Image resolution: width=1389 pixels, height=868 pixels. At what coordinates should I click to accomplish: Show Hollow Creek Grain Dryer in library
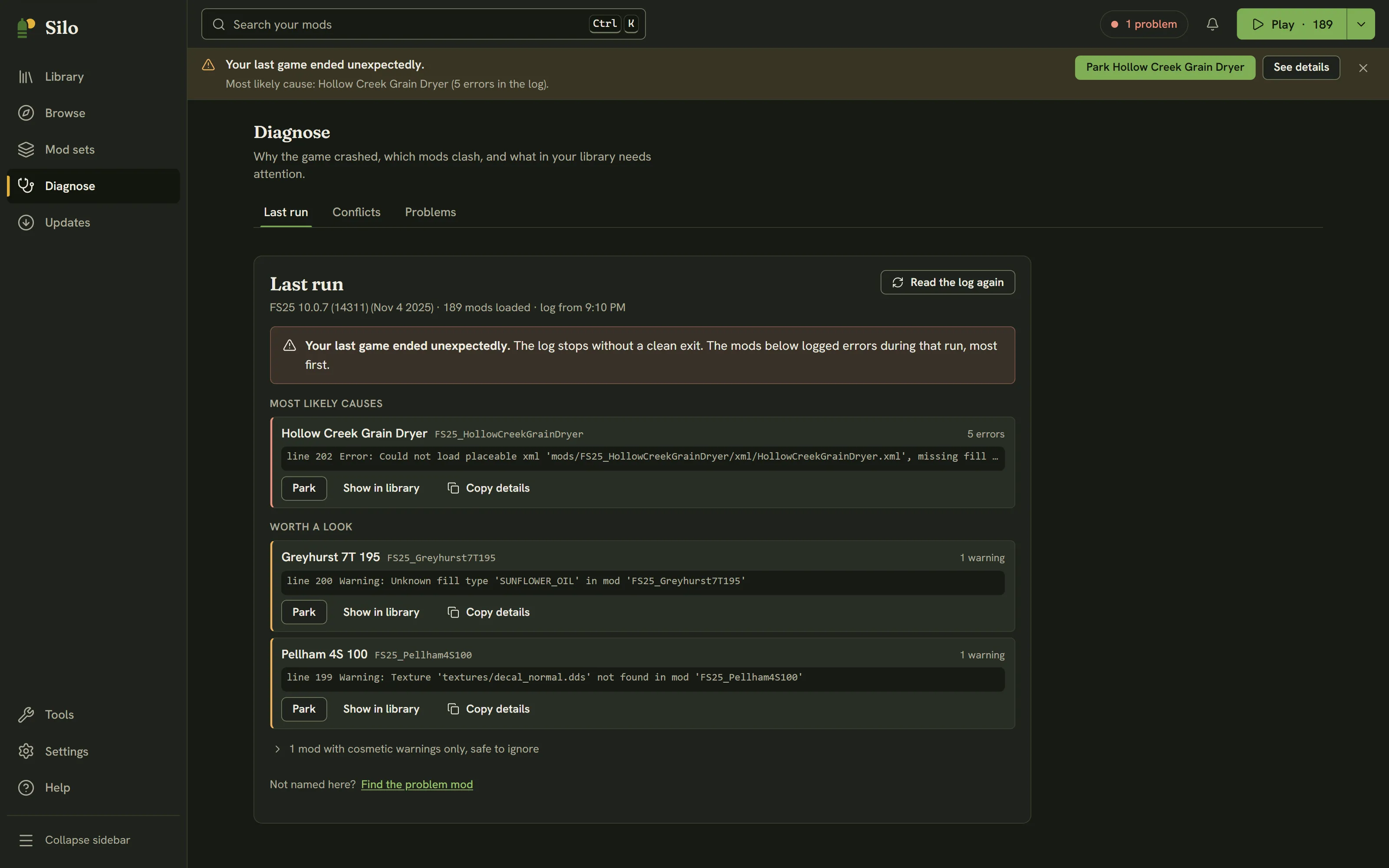pos(381,488)
